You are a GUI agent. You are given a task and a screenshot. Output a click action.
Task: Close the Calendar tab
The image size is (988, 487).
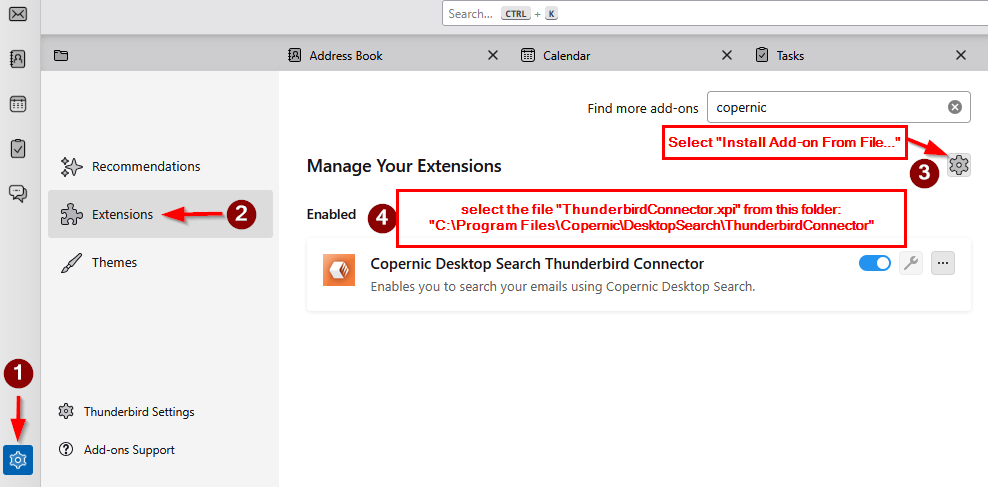727,55
